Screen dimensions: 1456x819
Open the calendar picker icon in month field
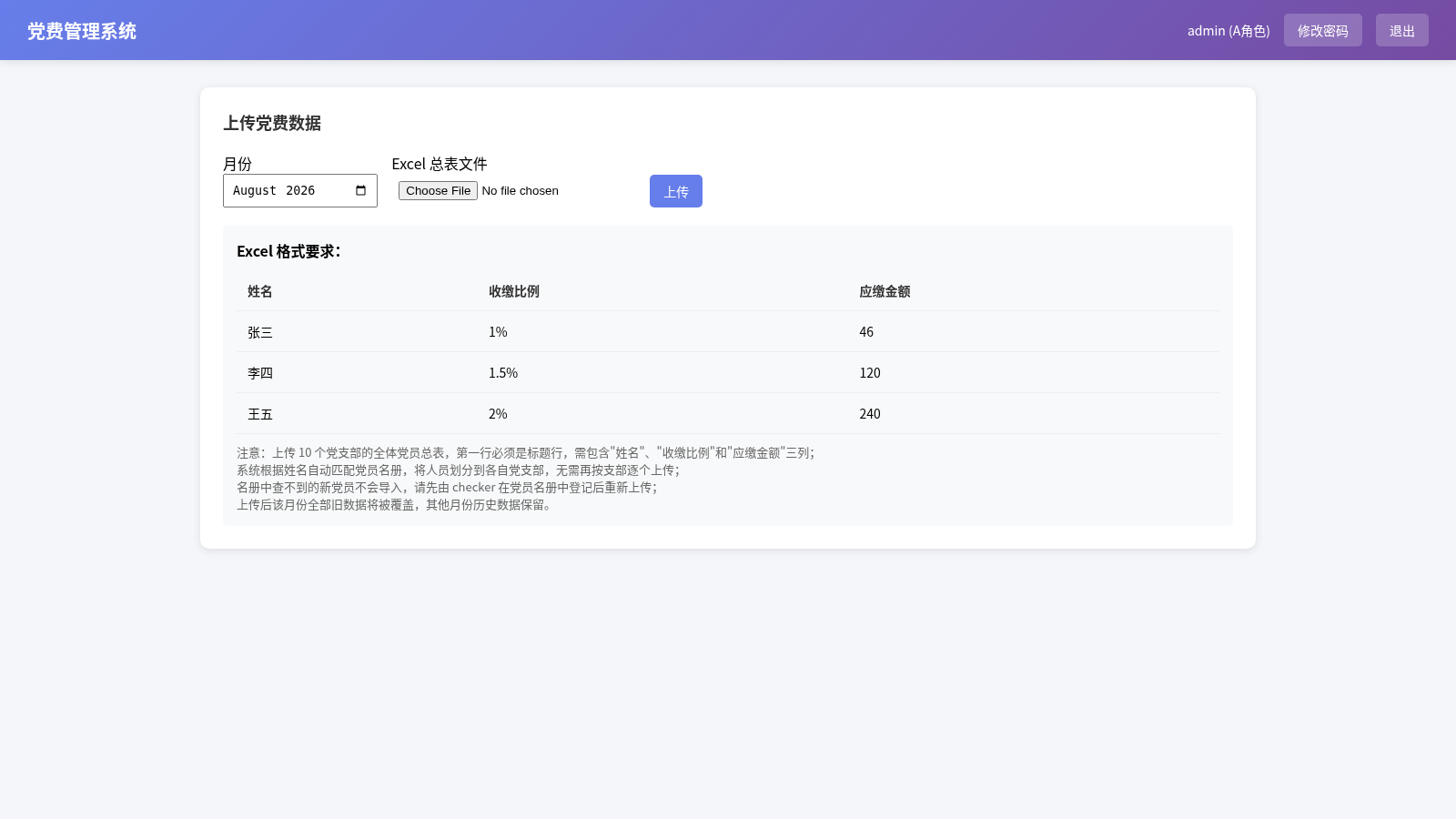tap(360, 190)
